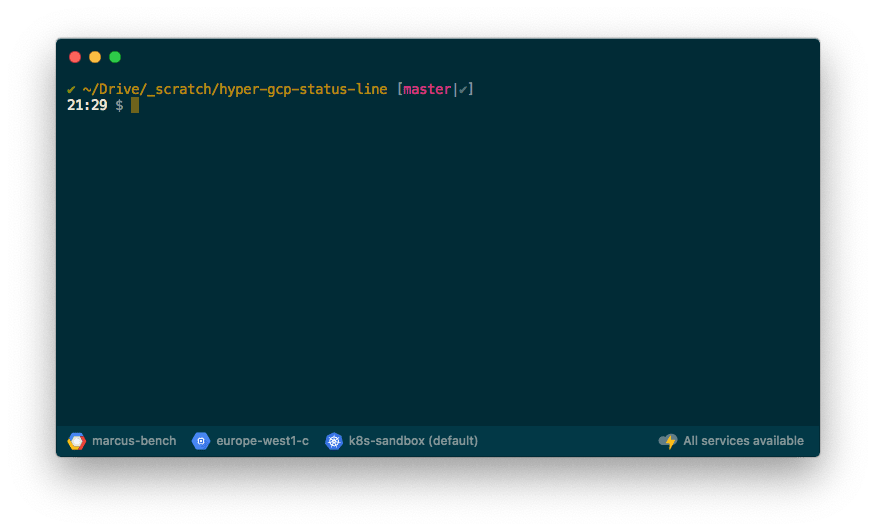Click the path ~/Drive/_scratch/hyper-gcp-status-line
Viewport: 876px width, 531px height.
(235, 89)
